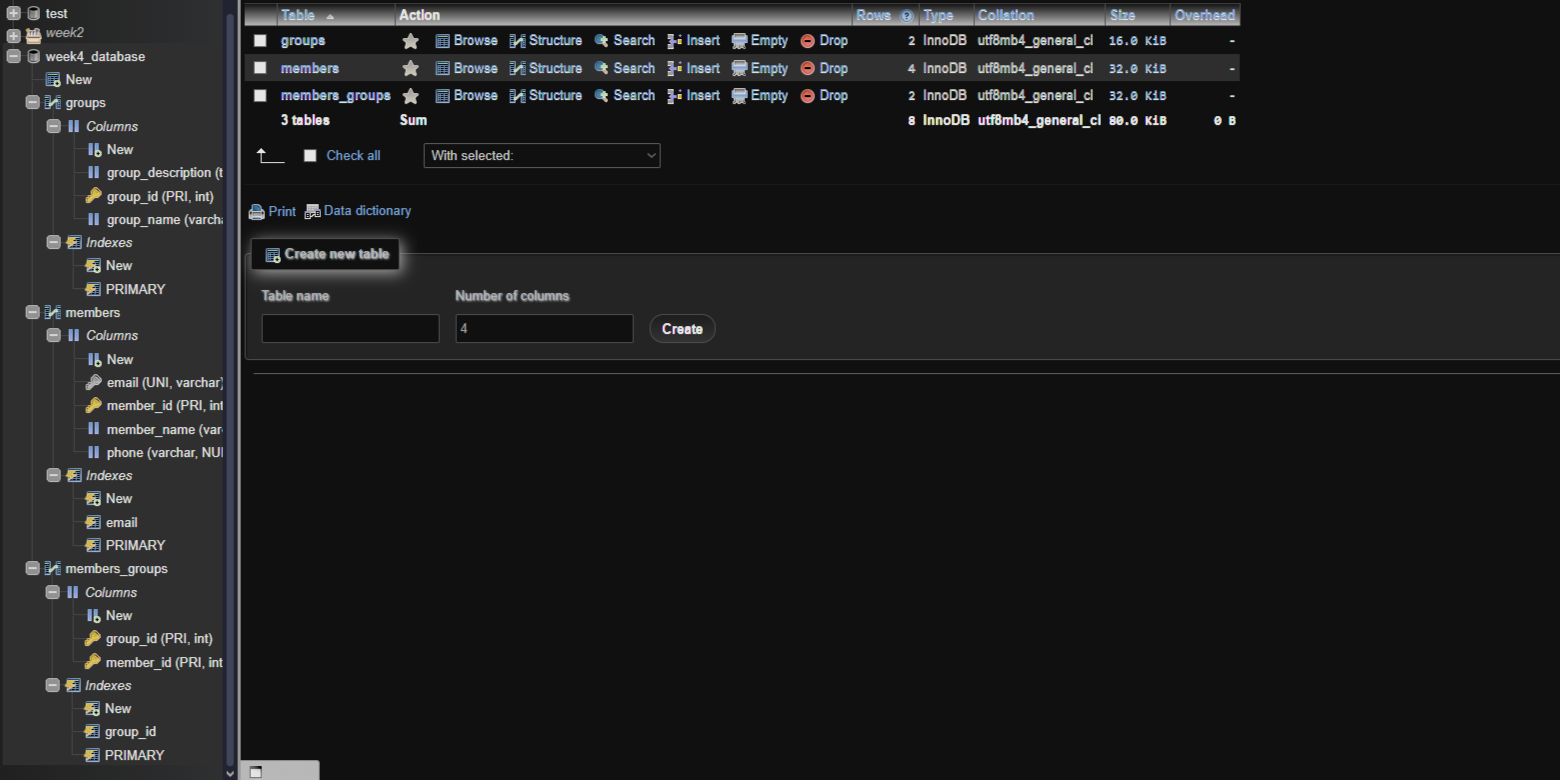The height and width of the screenshot is (780, 1560).
Task: Mark members_groups table as favorite star
Action: point(410,96)
